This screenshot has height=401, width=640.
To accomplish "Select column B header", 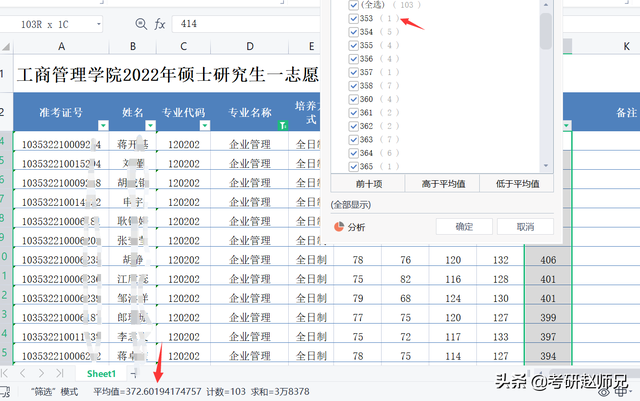I will coord(133,47).
